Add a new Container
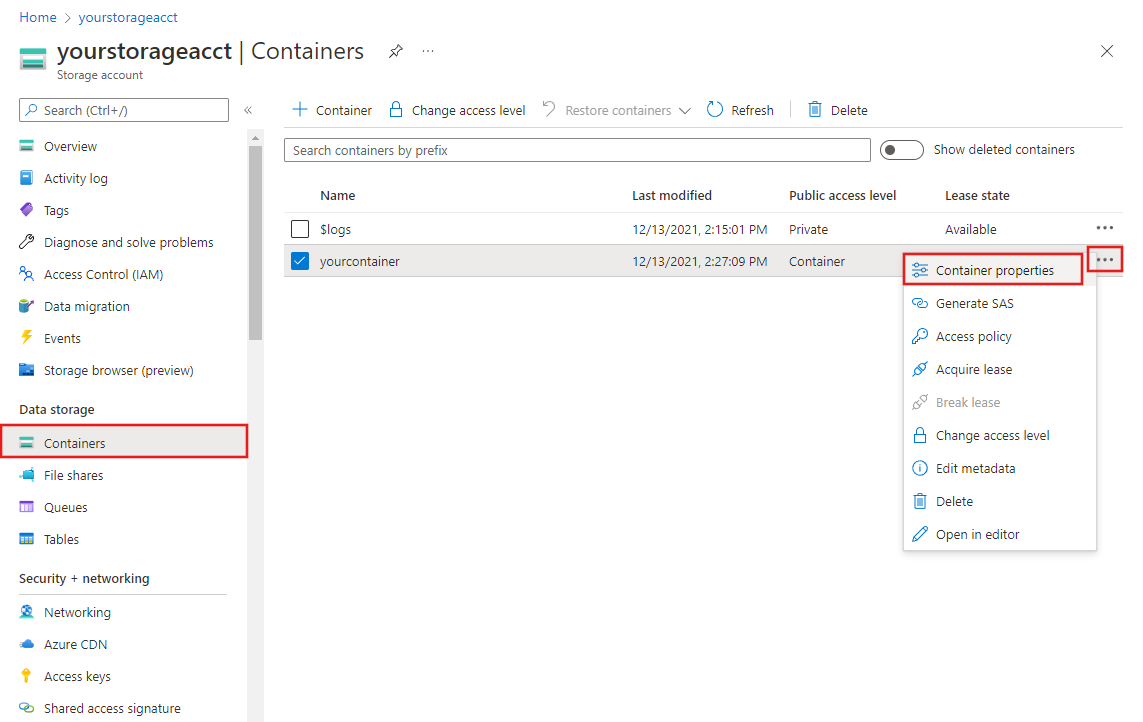This screenshot has height=722, width=1143. 332,110
